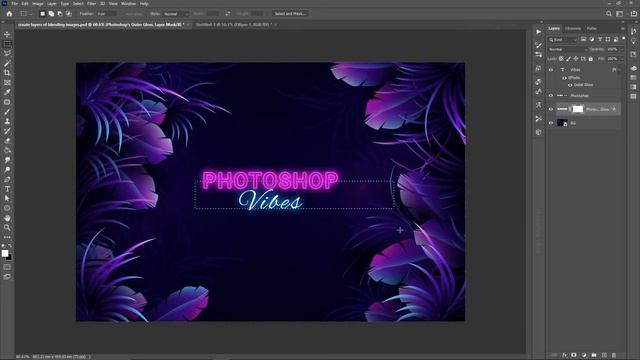Screen dimensions: 640x360
Task: Select the Eraser tool
Action: (x=7, y=141)
